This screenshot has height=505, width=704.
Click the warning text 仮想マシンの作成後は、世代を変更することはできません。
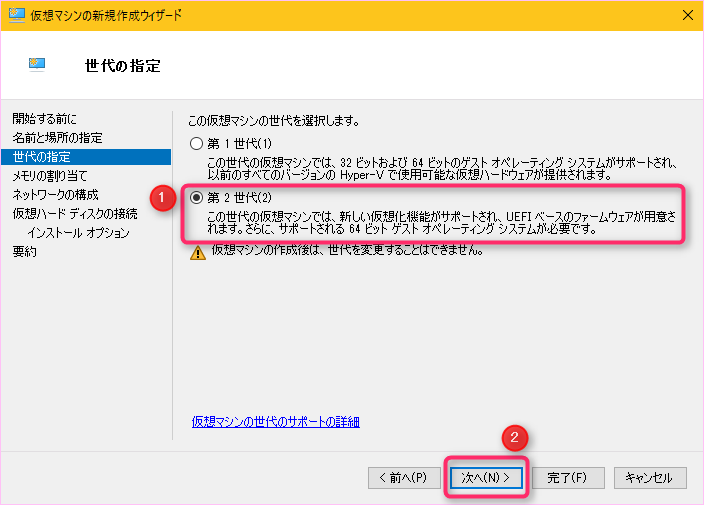coord(347,250)
